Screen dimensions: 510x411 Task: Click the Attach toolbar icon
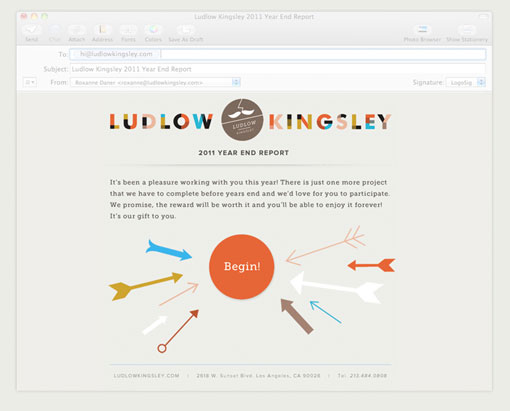77,30
